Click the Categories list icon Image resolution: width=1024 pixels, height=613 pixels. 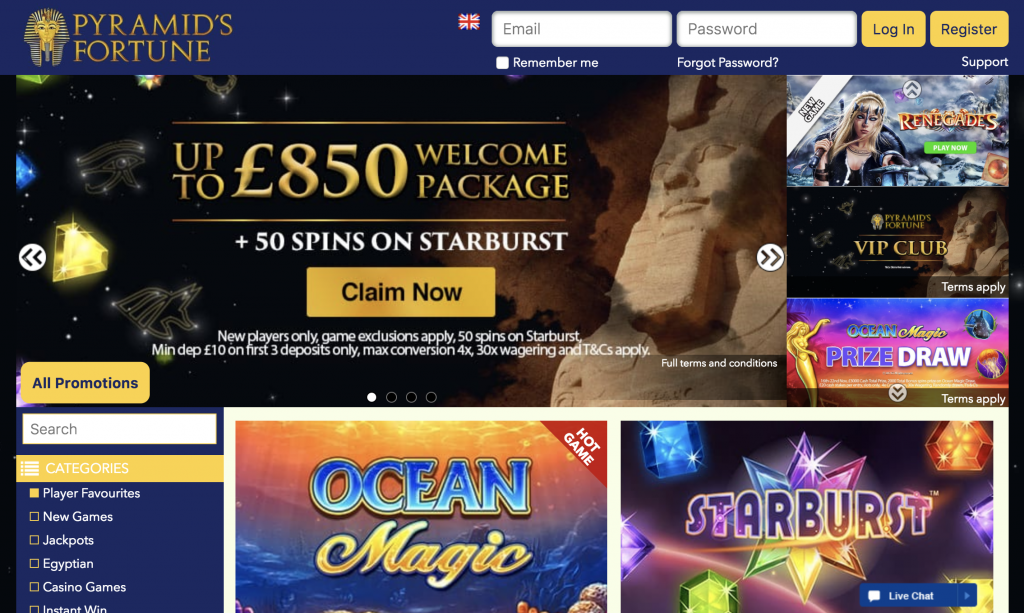[29, 468]
